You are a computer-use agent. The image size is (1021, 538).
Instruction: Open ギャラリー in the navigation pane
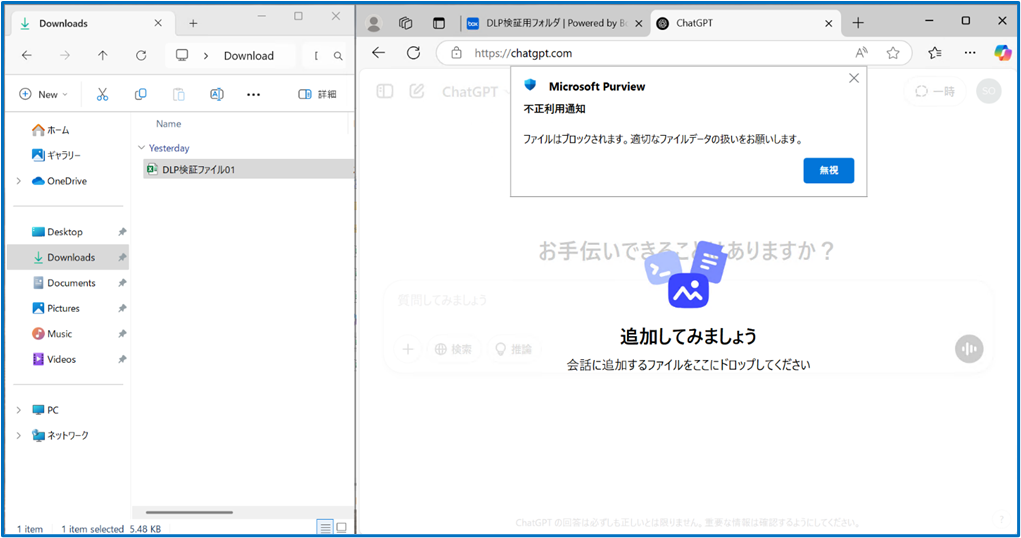pos(56,155)
